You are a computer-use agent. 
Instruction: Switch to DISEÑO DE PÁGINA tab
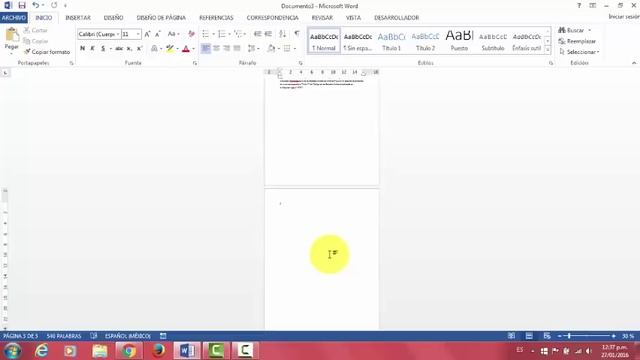tap(161, 18)
